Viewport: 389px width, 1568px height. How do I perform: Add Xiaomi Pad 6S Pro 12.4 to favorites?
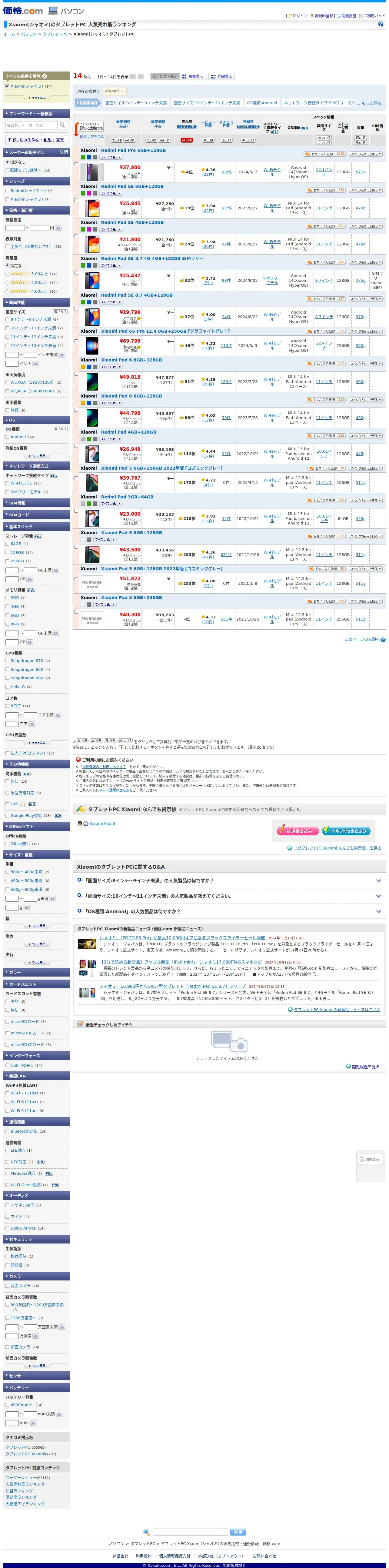(x=326, y=331)
